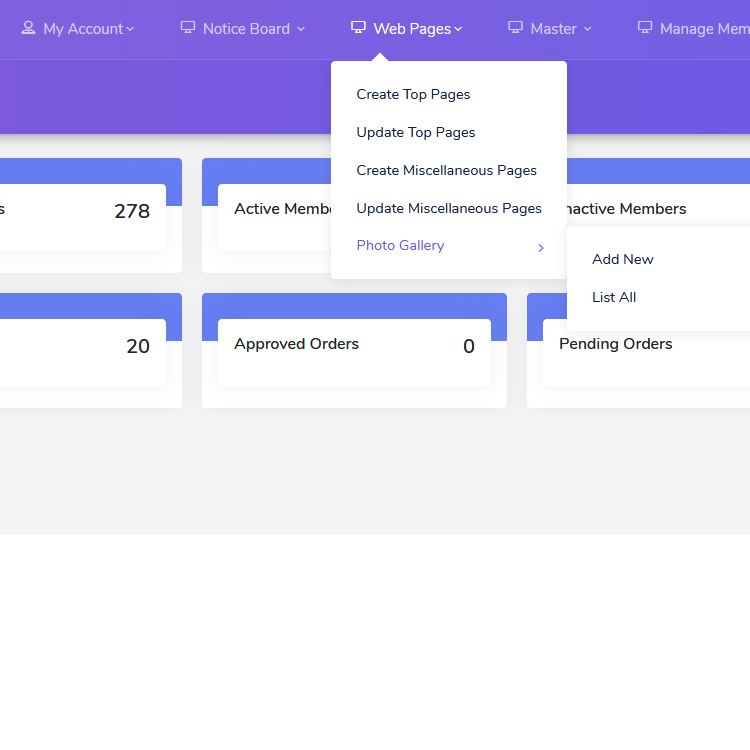The image size is (750, 750).
Task: Click the monitor icon beside Master
Action: [516, 28]
